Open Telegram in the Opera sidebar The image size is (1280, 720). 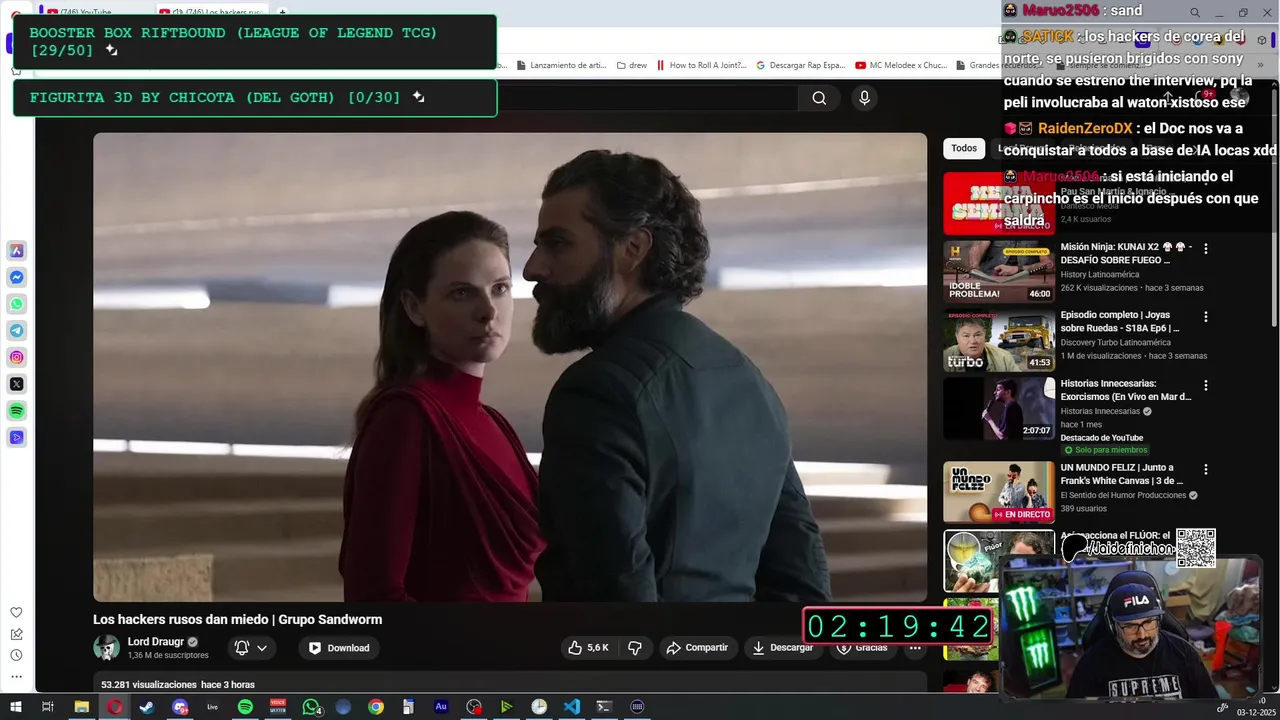[x=17, y=330]
